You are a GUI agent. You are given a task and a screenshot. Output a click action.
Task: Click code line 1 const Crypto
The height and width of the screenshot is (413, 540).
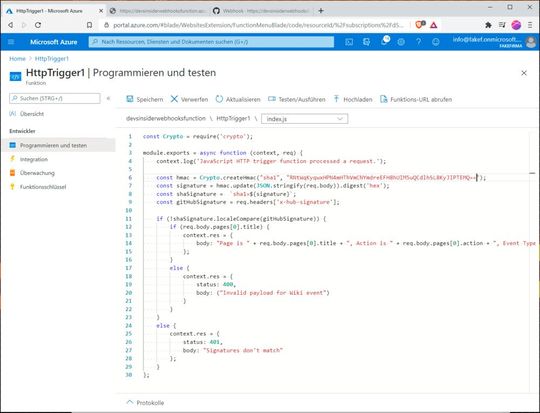198,136
